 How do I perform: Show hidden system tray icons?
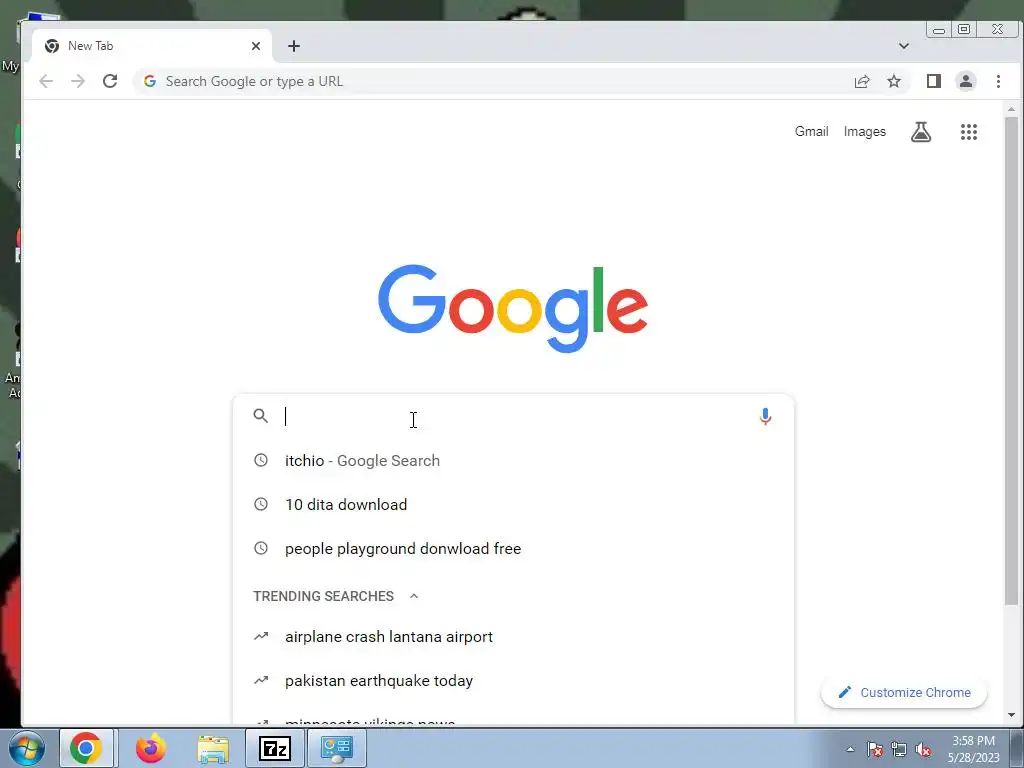click(x=850, y=749)
